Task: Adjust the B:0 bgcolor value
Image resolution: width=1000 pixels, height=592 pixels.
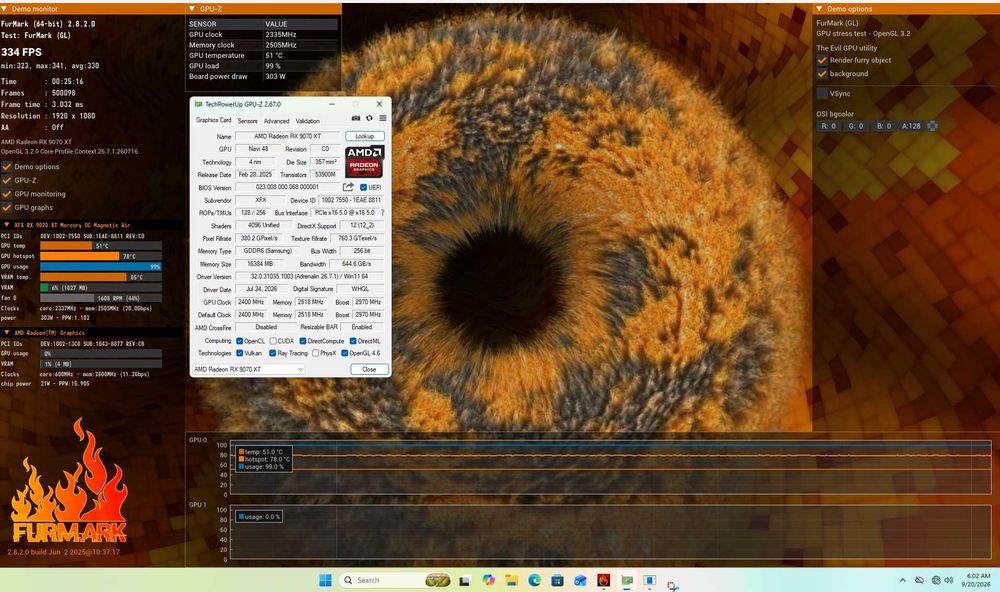Action: [x=884, y=126]
